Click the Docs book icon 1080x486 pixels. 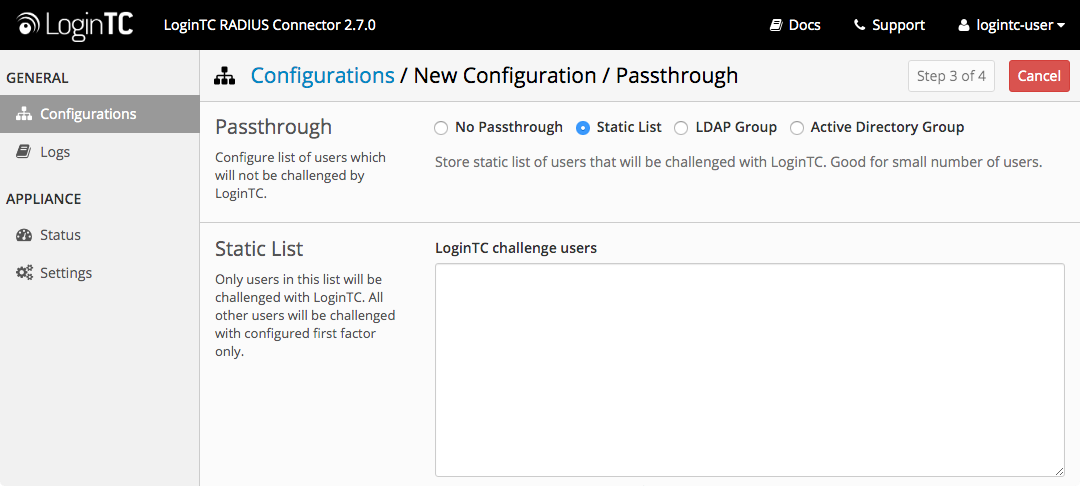(x=776, y=25)
